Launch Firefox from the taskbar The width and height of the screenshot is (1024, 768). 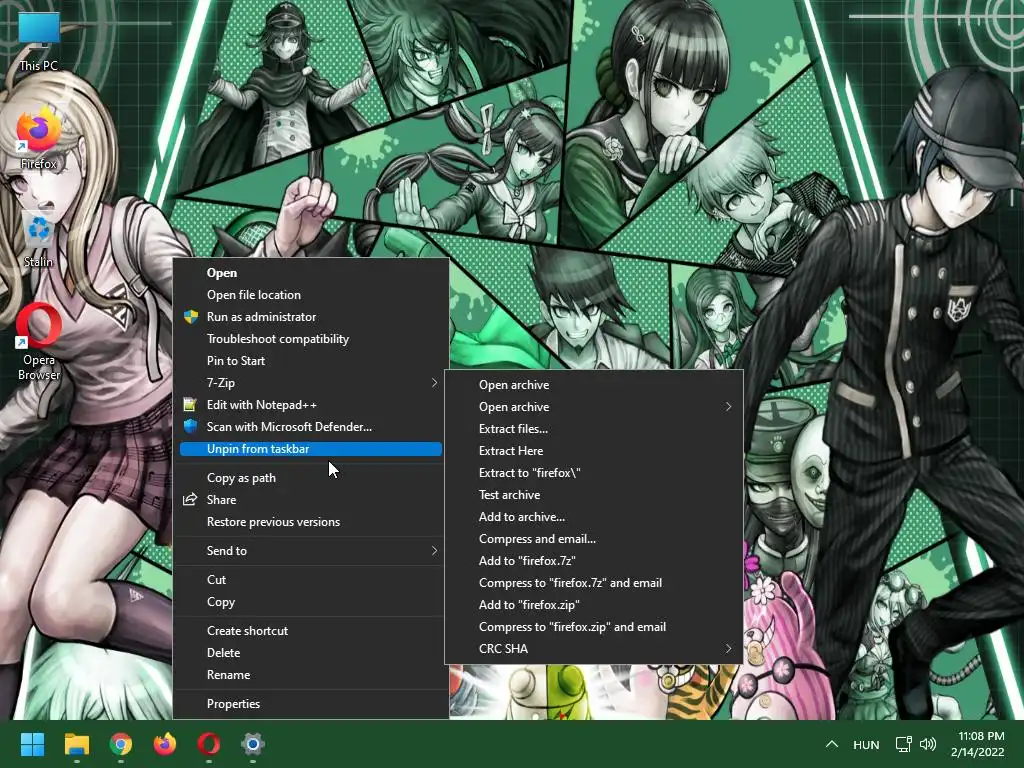click(165, 744)
